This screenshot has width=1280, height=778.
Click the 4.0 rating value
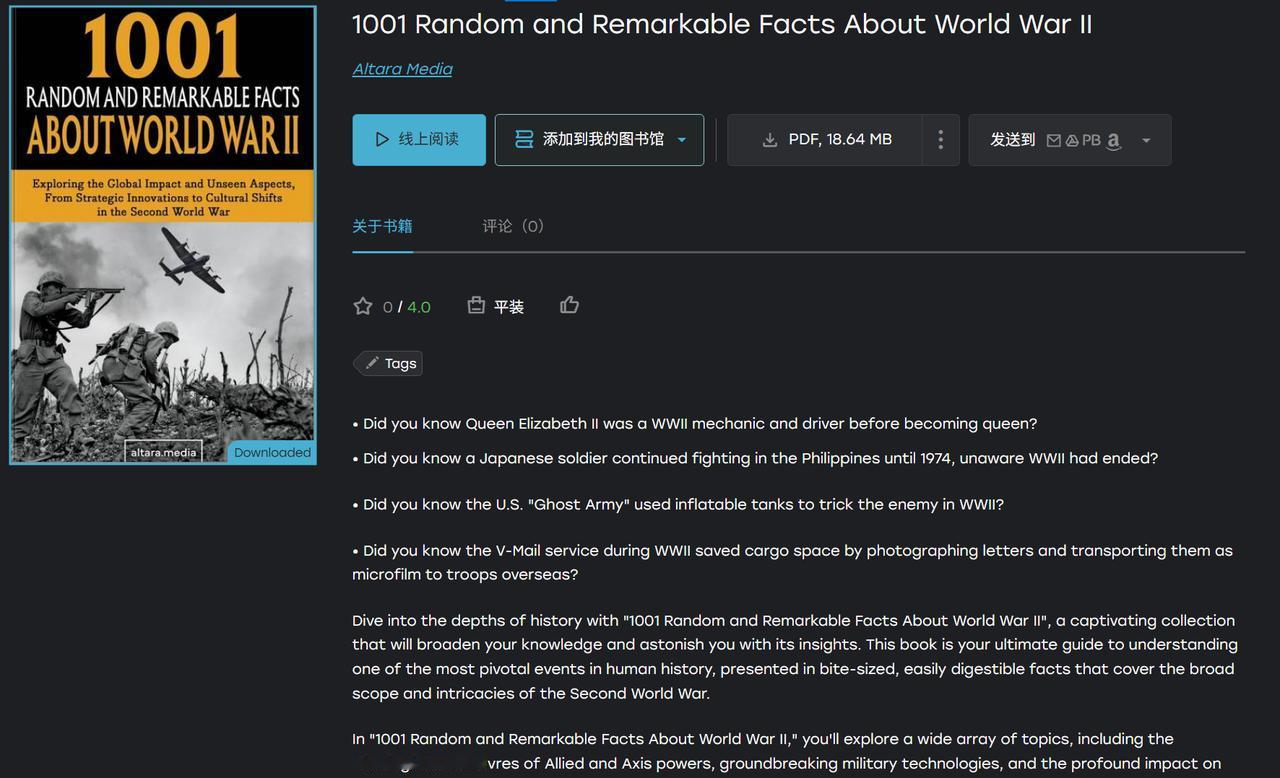point(419,307)
